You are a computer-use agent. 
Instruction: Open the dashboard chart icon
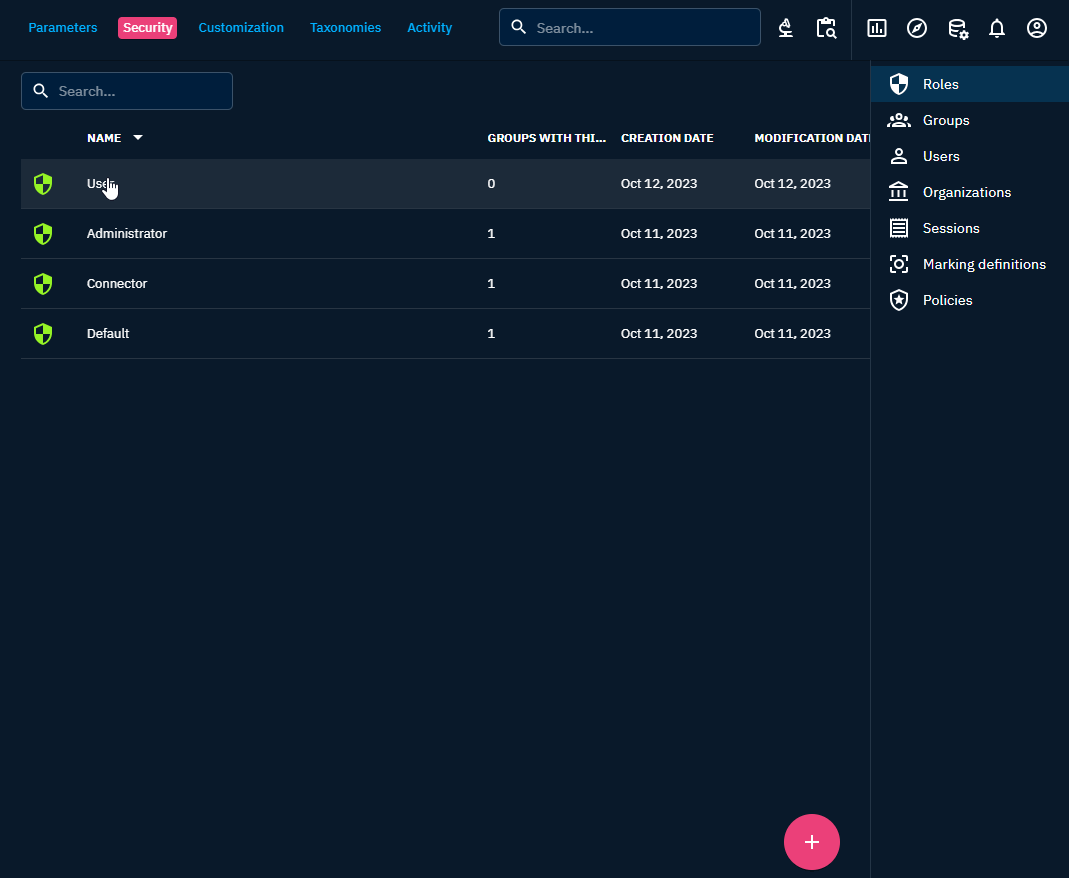[x=877, y=28]
